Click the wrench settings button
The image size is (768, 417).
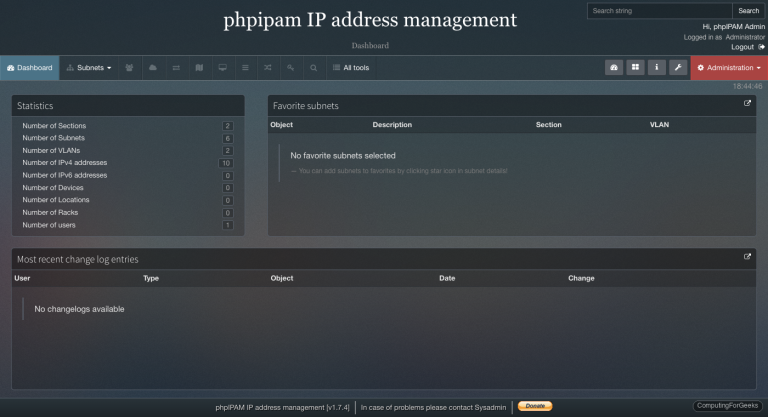pyautogui.click(x=678, y=68)
